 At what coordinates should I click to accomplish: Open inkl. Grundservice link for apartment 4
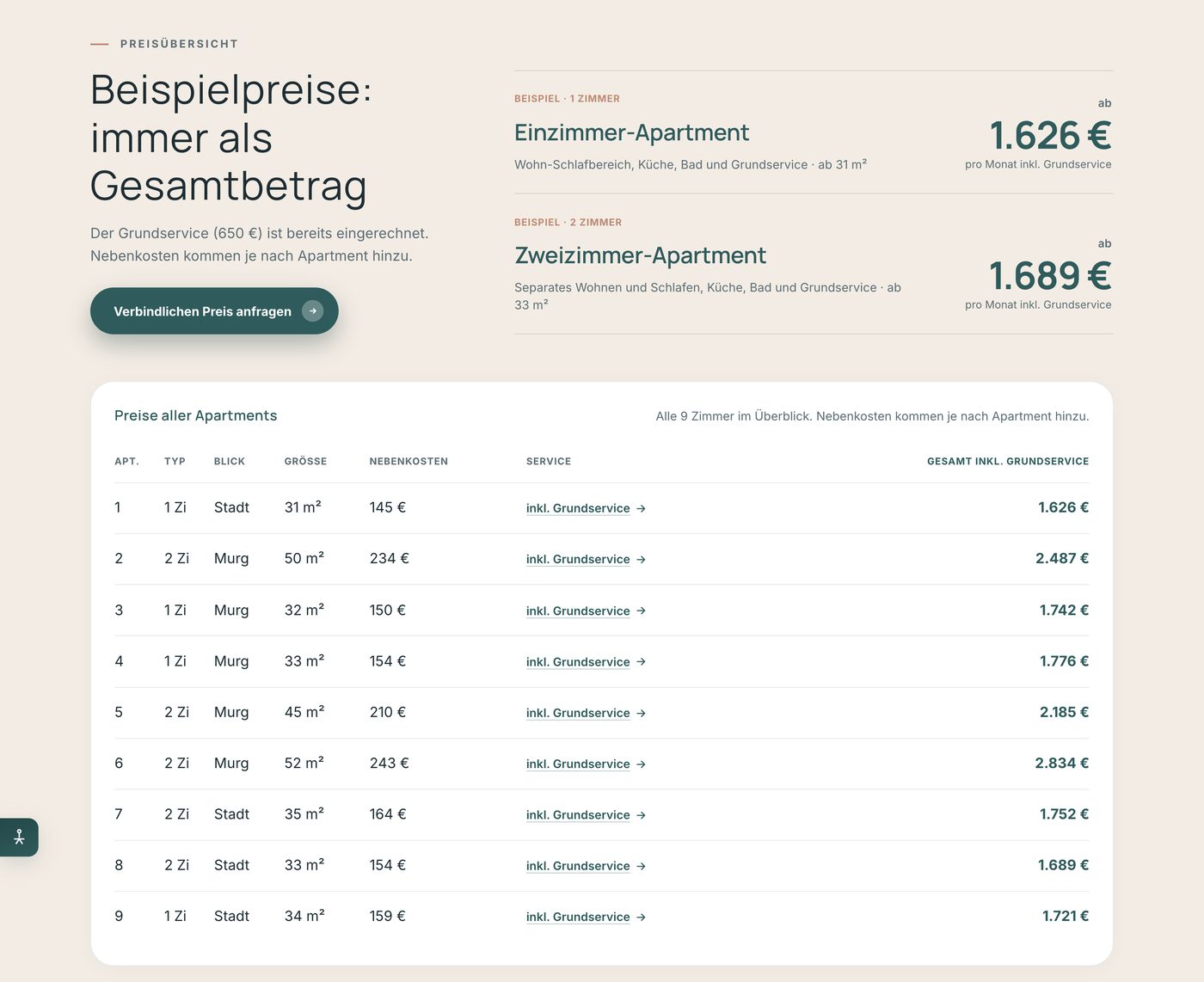(578, 661)
